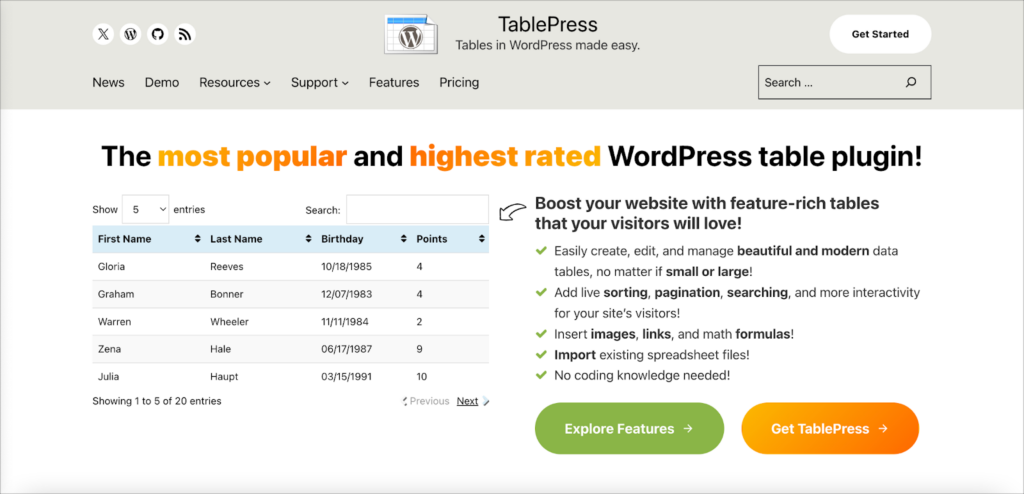Click the Birthday column header

363,239
